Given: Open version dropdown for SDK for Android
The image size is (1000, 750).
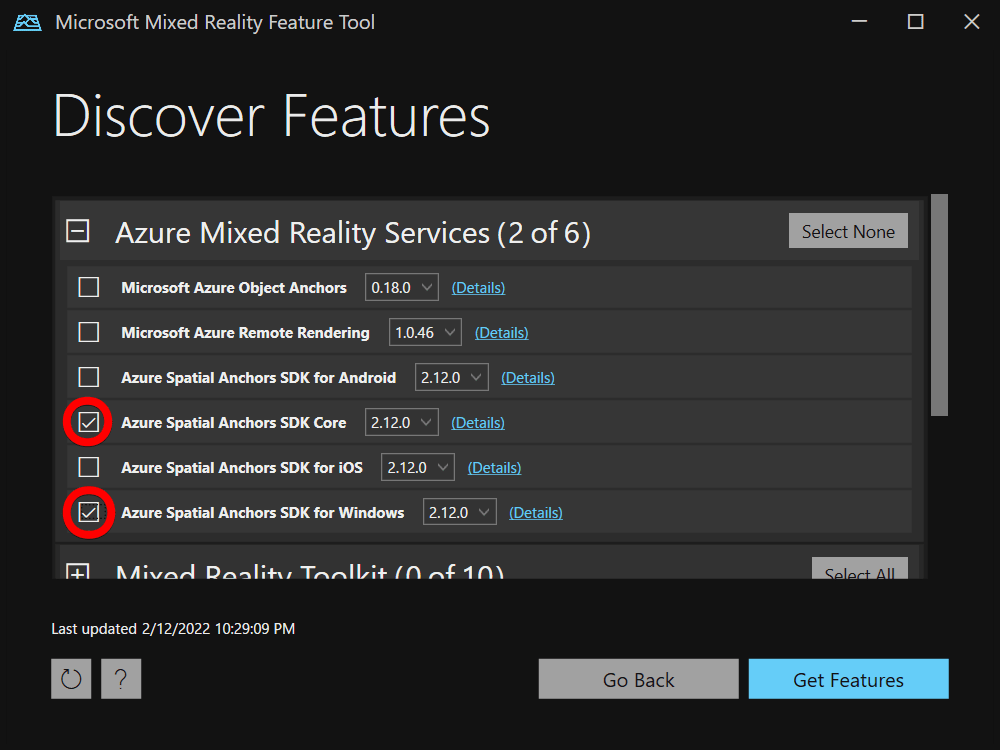Looking at the screenshot, I should click(x=452, y=378).
